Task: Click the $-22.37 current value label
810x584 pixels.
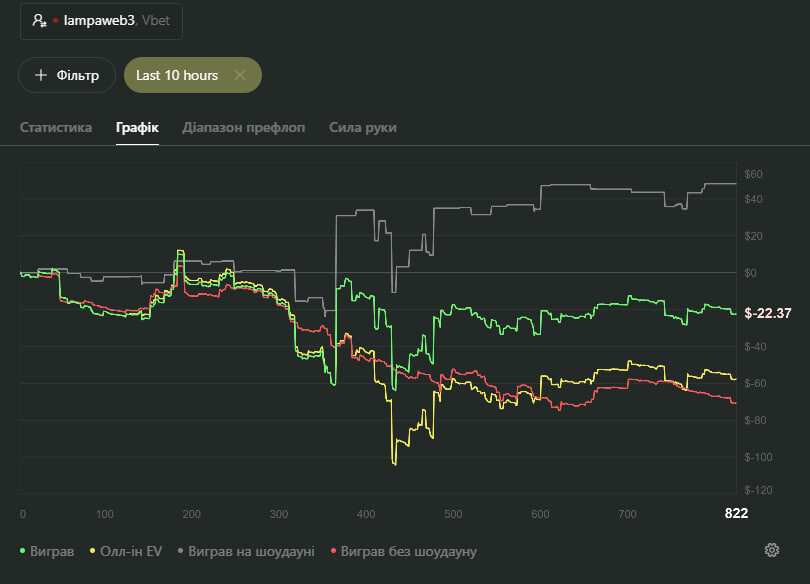Action: coord(767,314)
